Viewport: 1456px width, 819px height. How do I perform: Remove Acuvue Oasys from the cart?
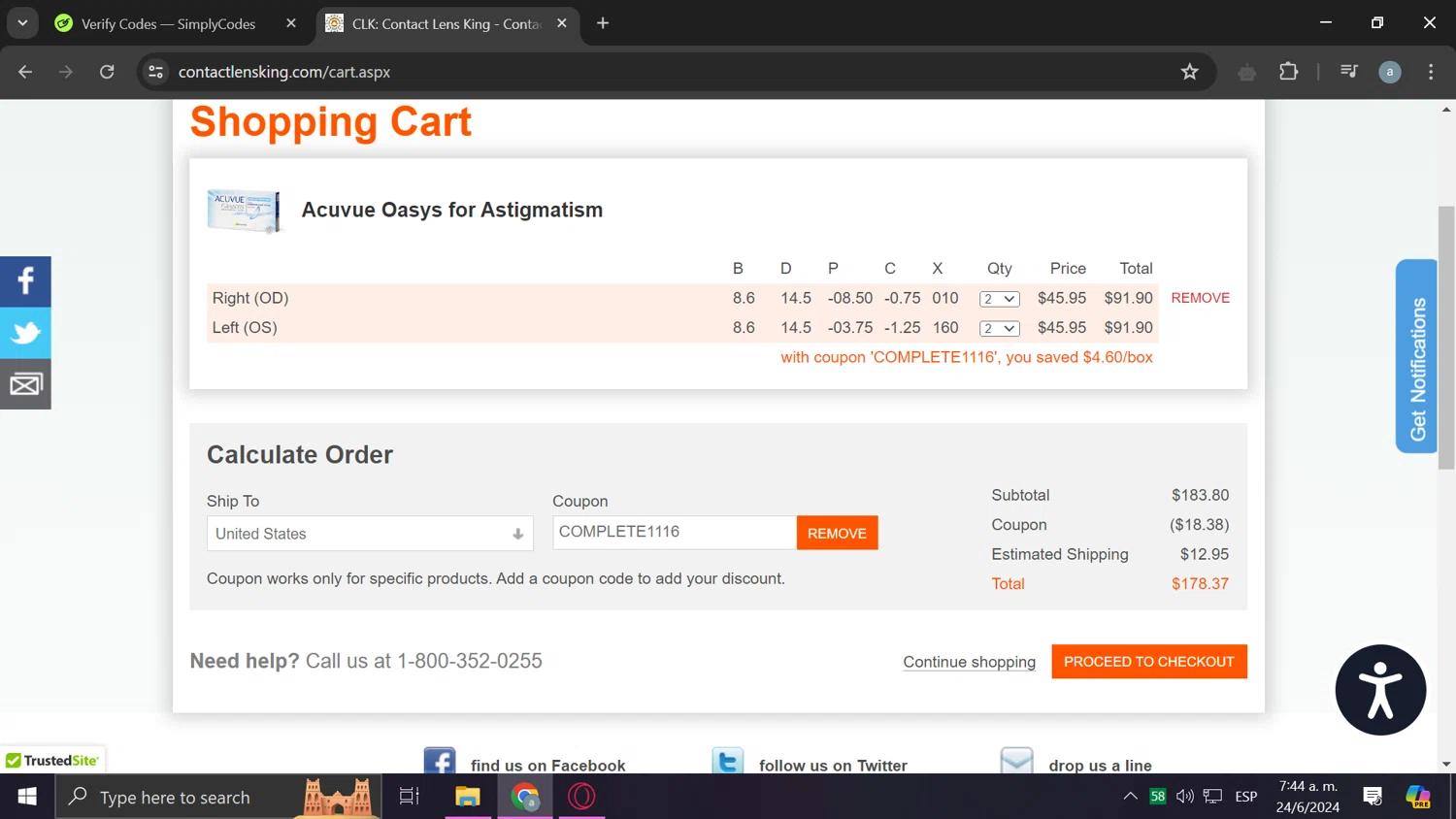point(1200,298)
